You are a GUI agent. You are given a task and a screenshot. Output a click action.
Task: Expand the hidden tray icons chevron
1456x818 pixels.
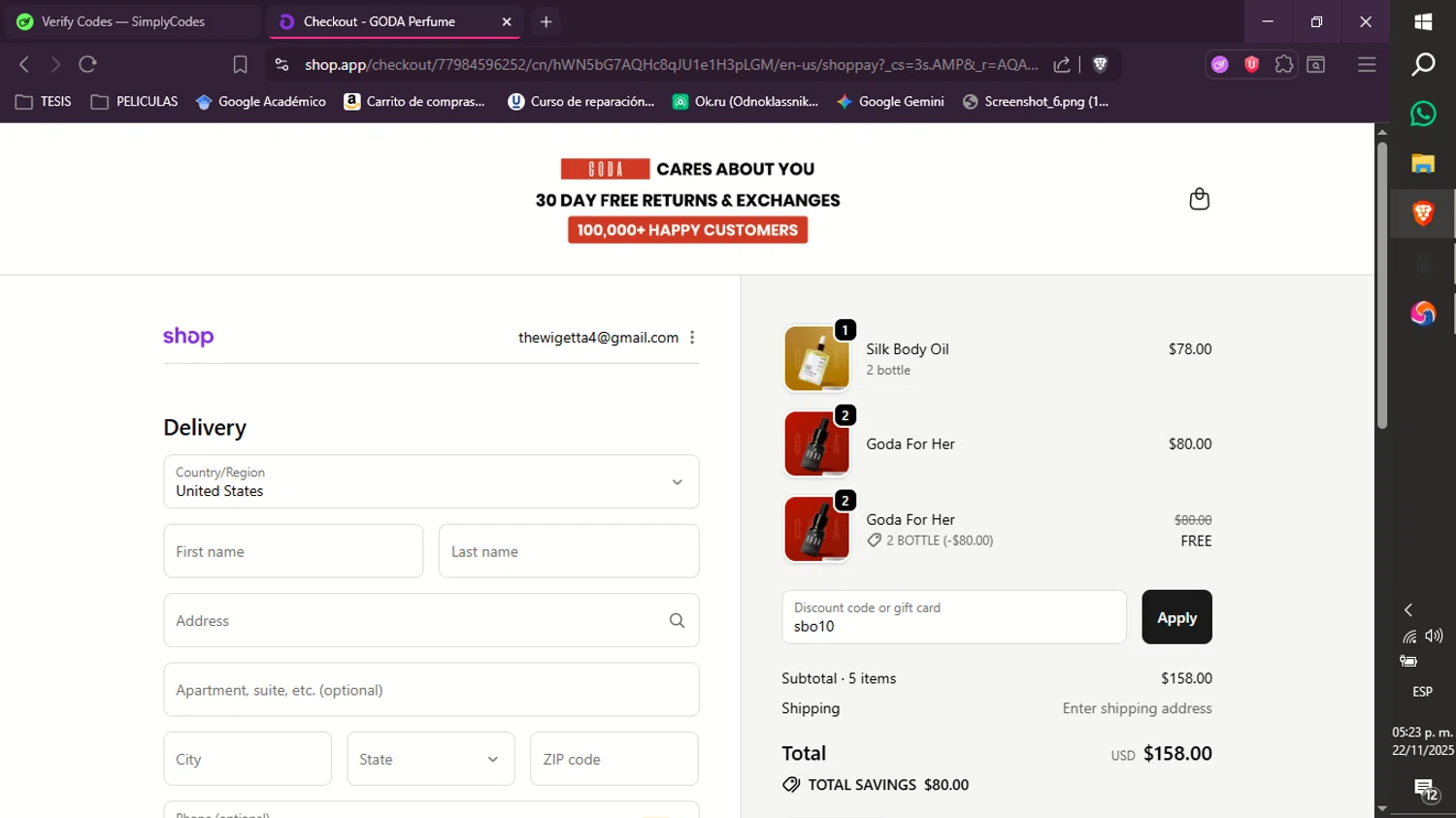(x=1408, y=609)
